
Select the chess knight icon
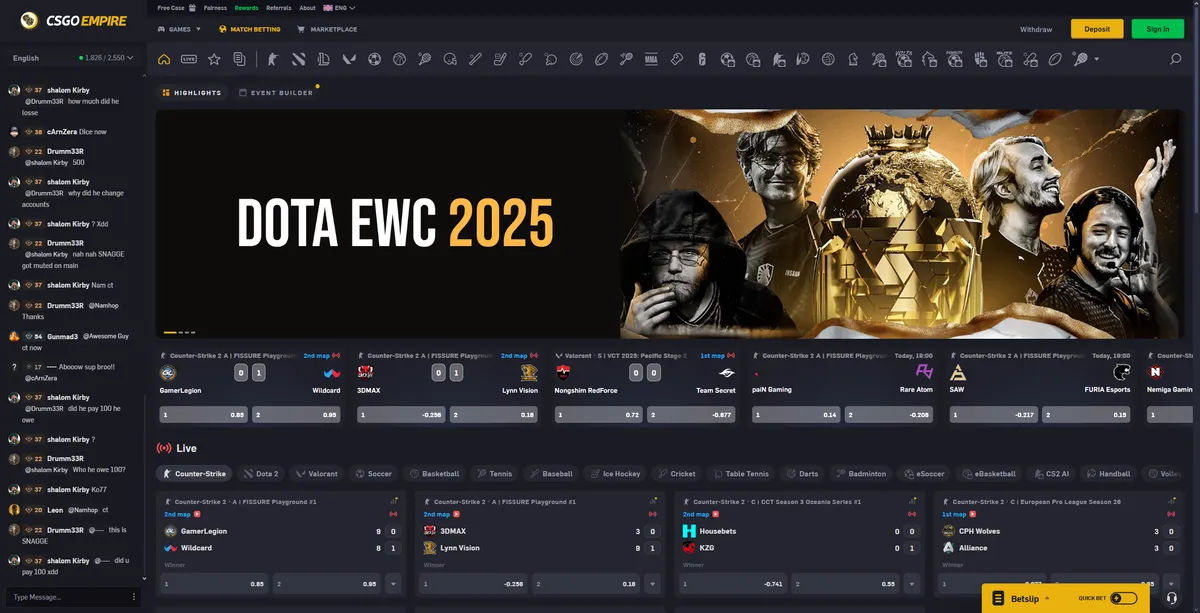pos(853,59)
